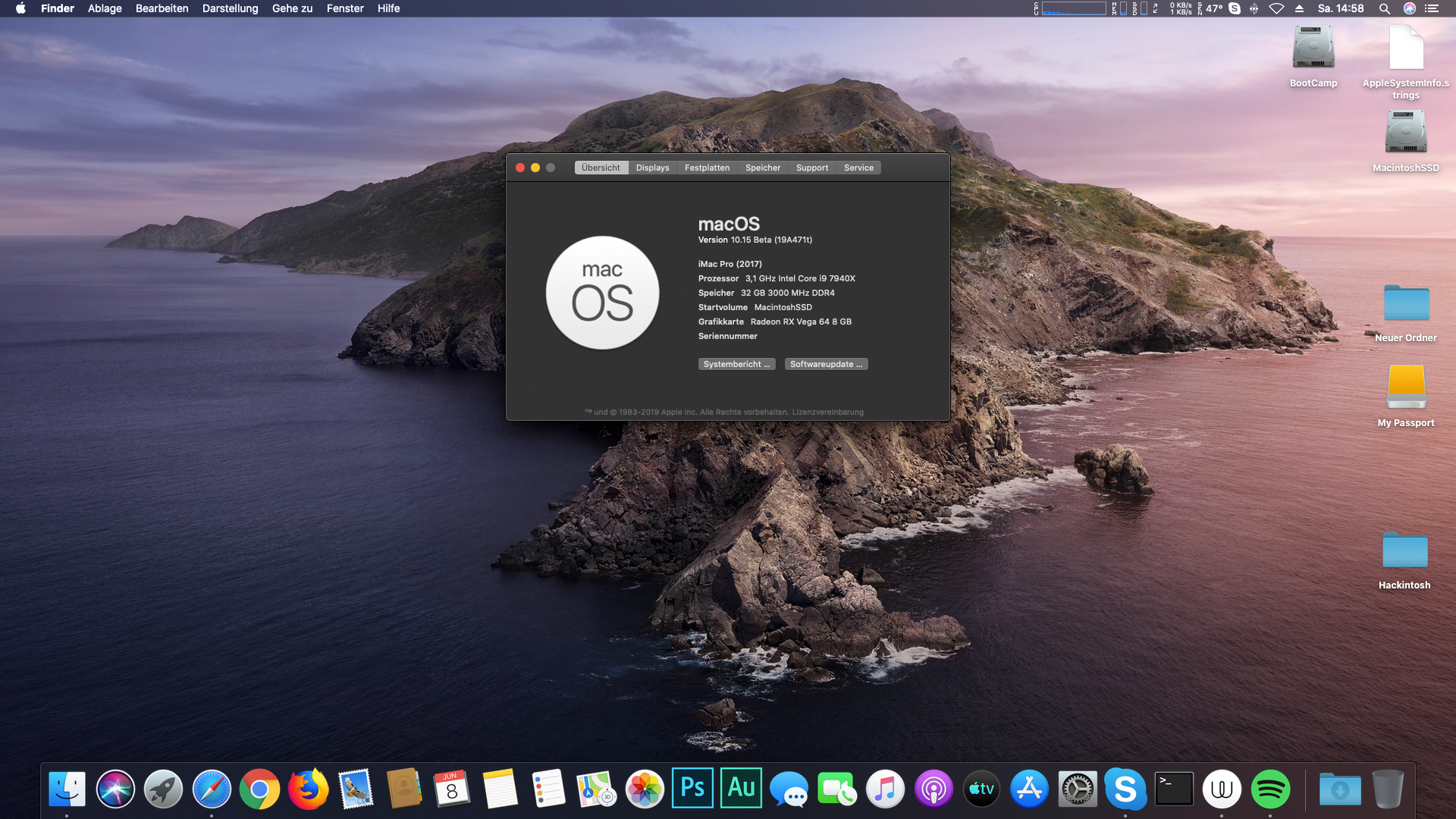
Task: Open Spotify in the dock
Action: click(x=1270, y=789)
